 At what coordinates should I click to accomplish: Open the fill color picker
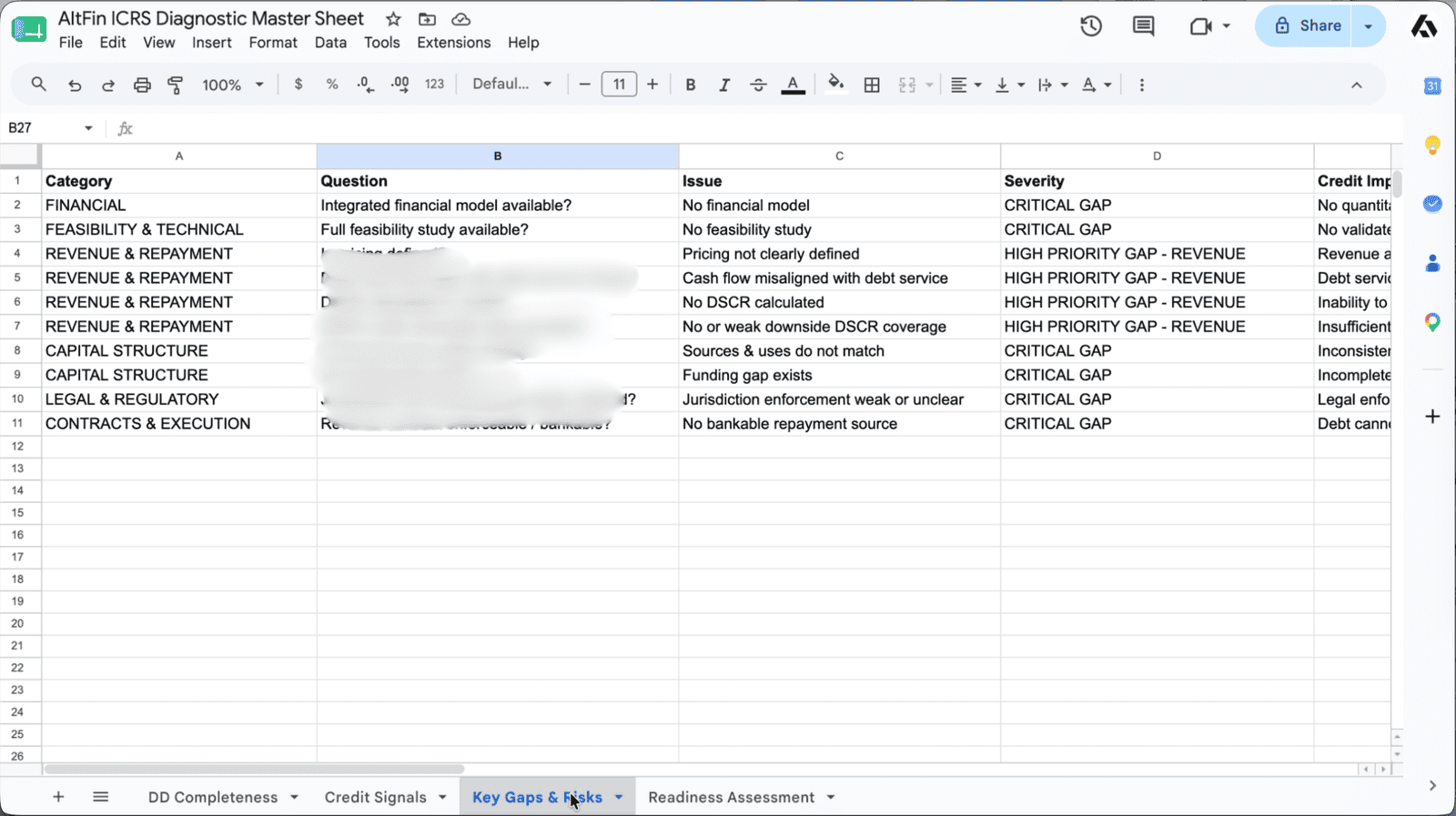(x=835, y=85)
